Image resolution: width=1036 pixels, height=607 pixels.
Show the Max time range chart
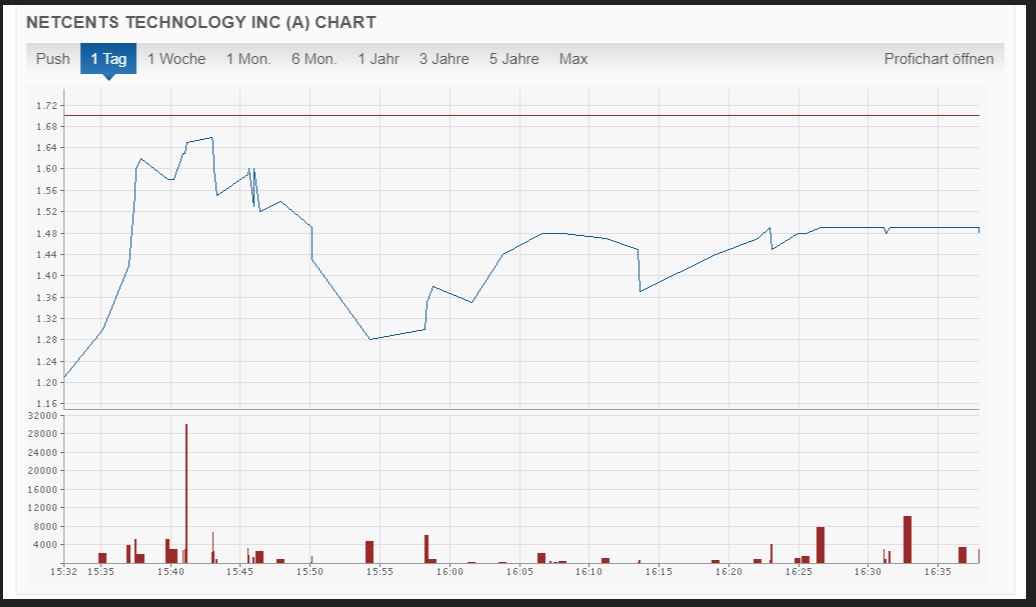tap(574, 59)
